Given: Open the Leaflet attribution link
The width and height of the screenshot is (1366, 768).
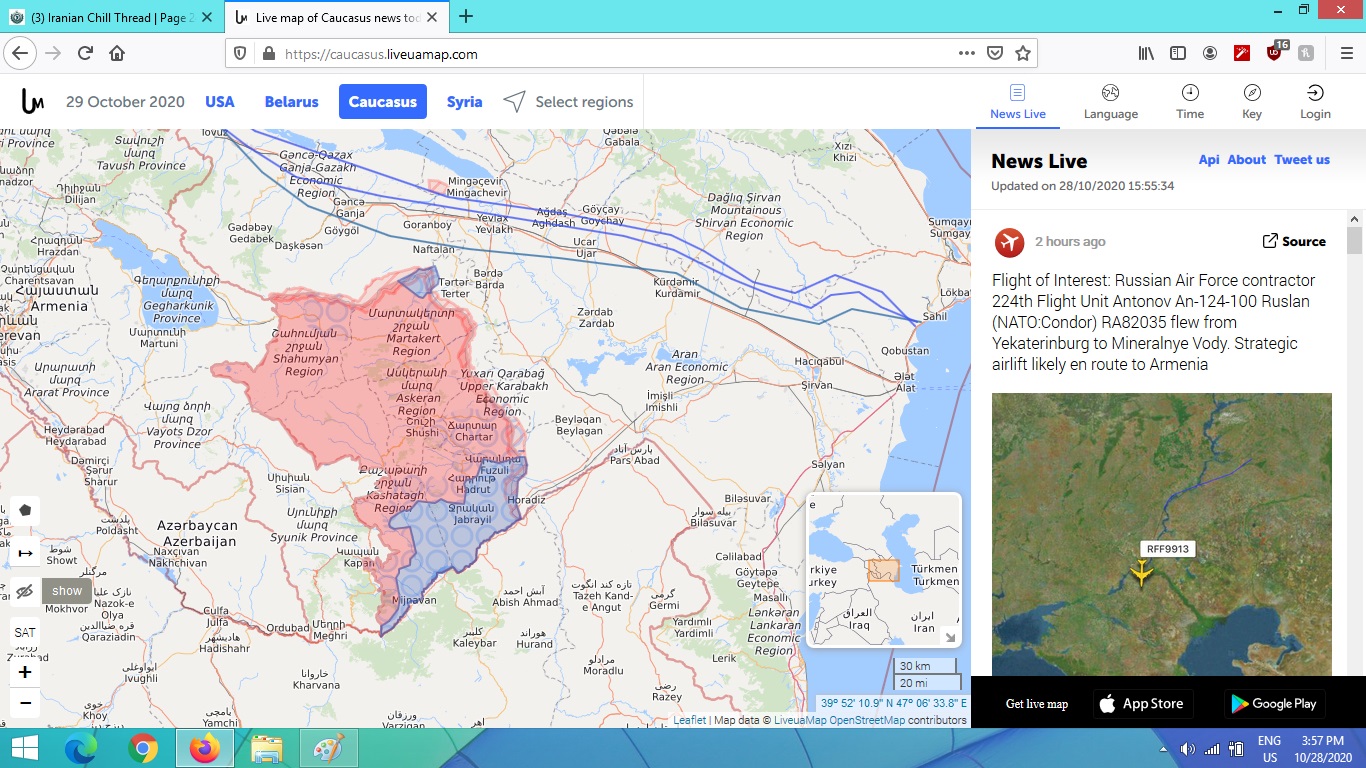Looking at the screenshot, I should point(689,720).
